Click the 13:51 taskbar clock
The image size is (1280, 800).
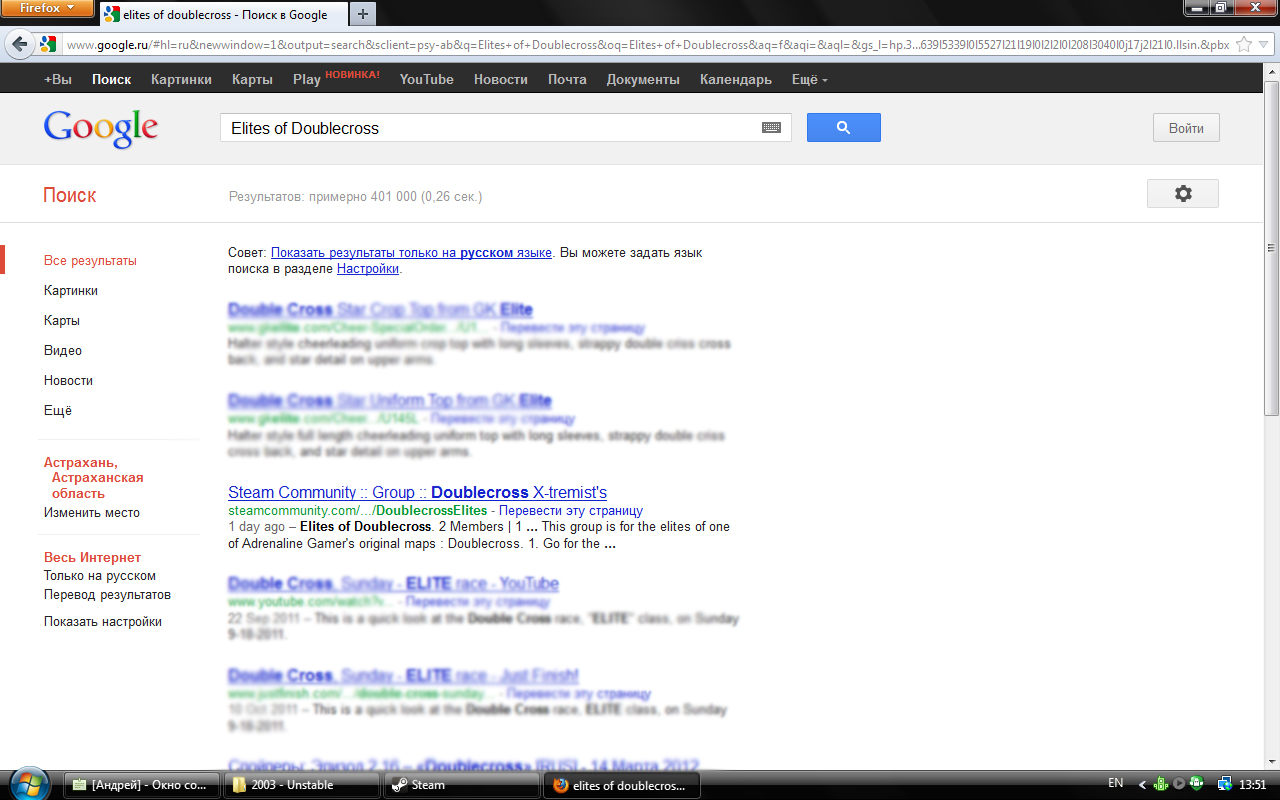(1251, 784)
